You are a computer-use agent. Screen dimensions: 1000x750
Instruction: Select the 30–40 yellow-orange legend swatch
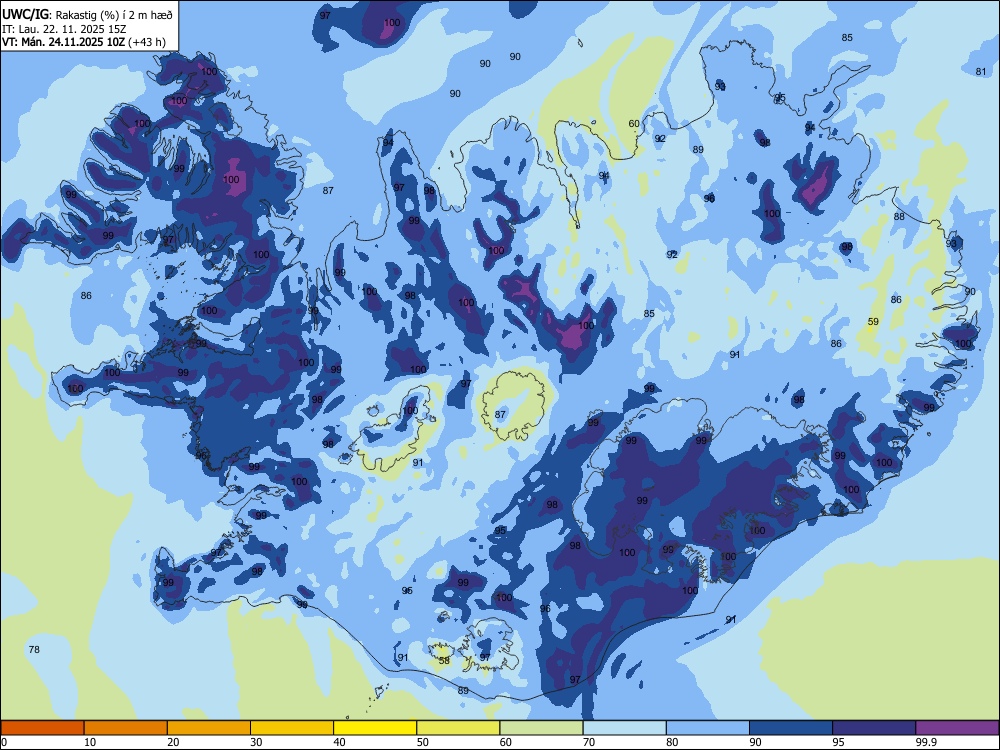(x=292, y=728)
